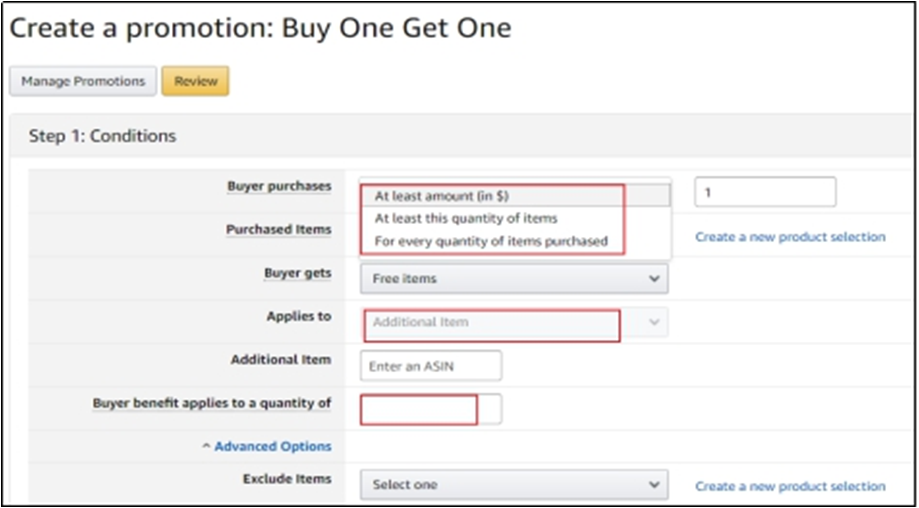This screenshot has width=919, height=508.
Task: Open the Exclude Items 'Select one' dropdown
Action: pyautogui.click(x=514, y=484)
